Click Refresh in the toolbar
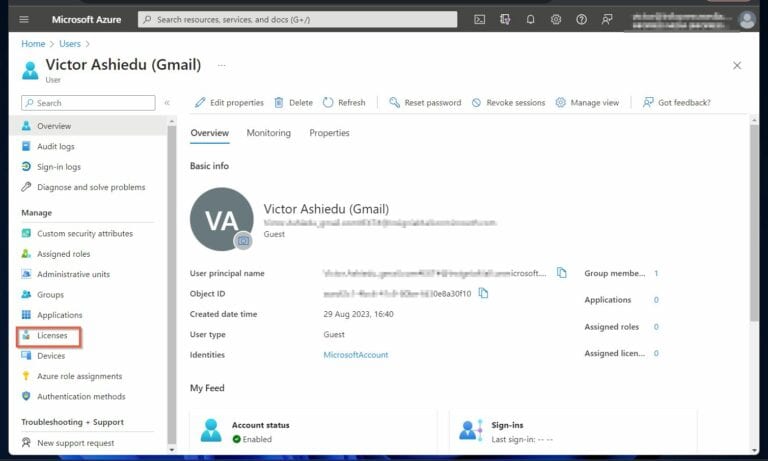 tap(344, 102)
